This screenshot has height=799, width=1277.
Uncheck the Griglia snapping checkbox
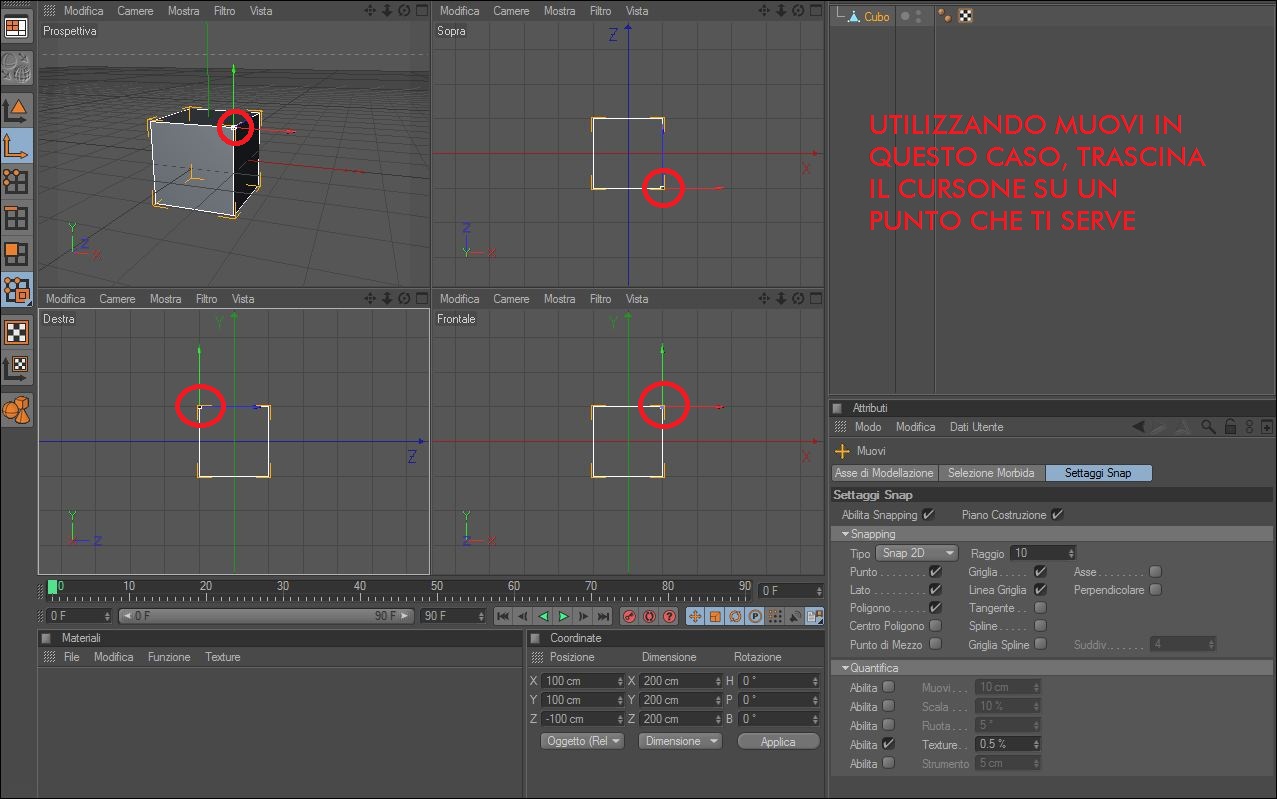(1040, 572)
